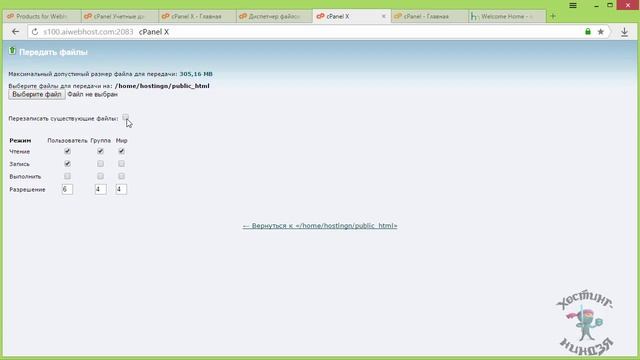This screenshot has width=640, height=360.
Task: Click the green padlock security icon
Action: point(588,31)
